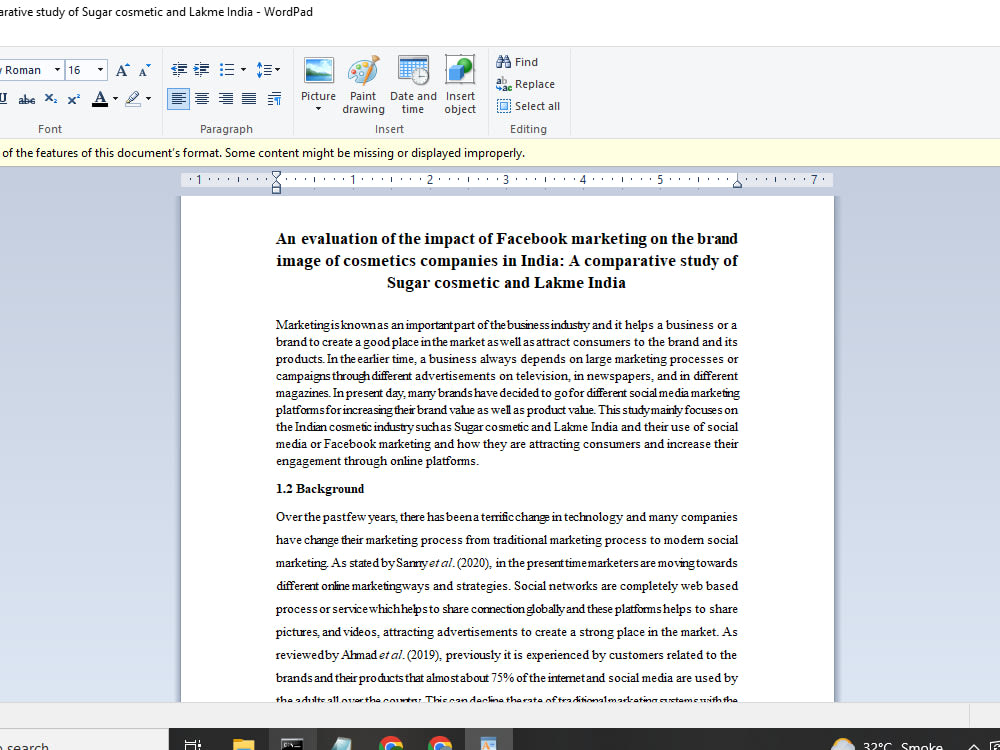The height and width of the screenshot is (750, 1000).
Task: Expand the bullet list style dropdown
Action: (243, 70)
